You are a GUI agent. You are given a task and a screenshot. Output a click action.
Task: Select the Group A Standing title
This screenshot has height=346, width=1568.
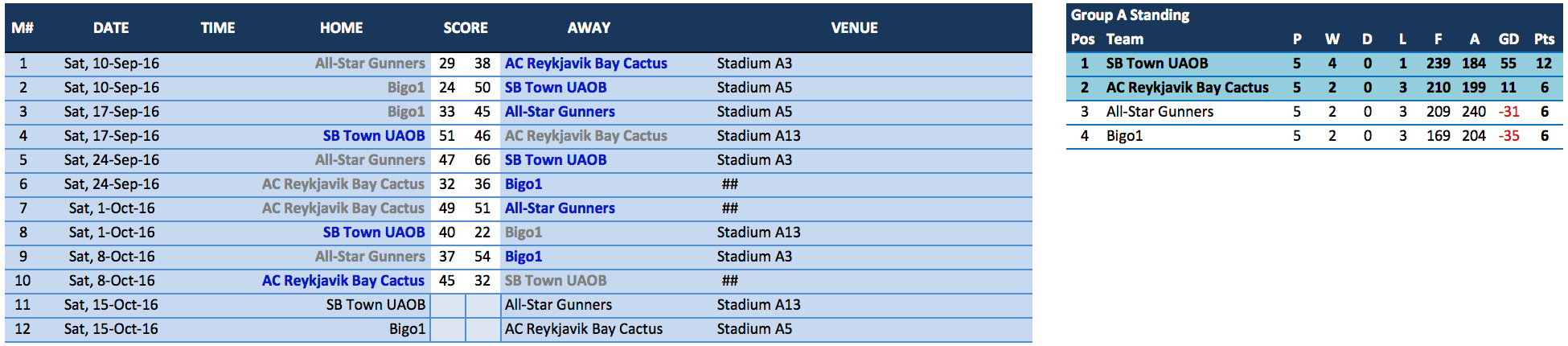click(x=1130, y=14)
